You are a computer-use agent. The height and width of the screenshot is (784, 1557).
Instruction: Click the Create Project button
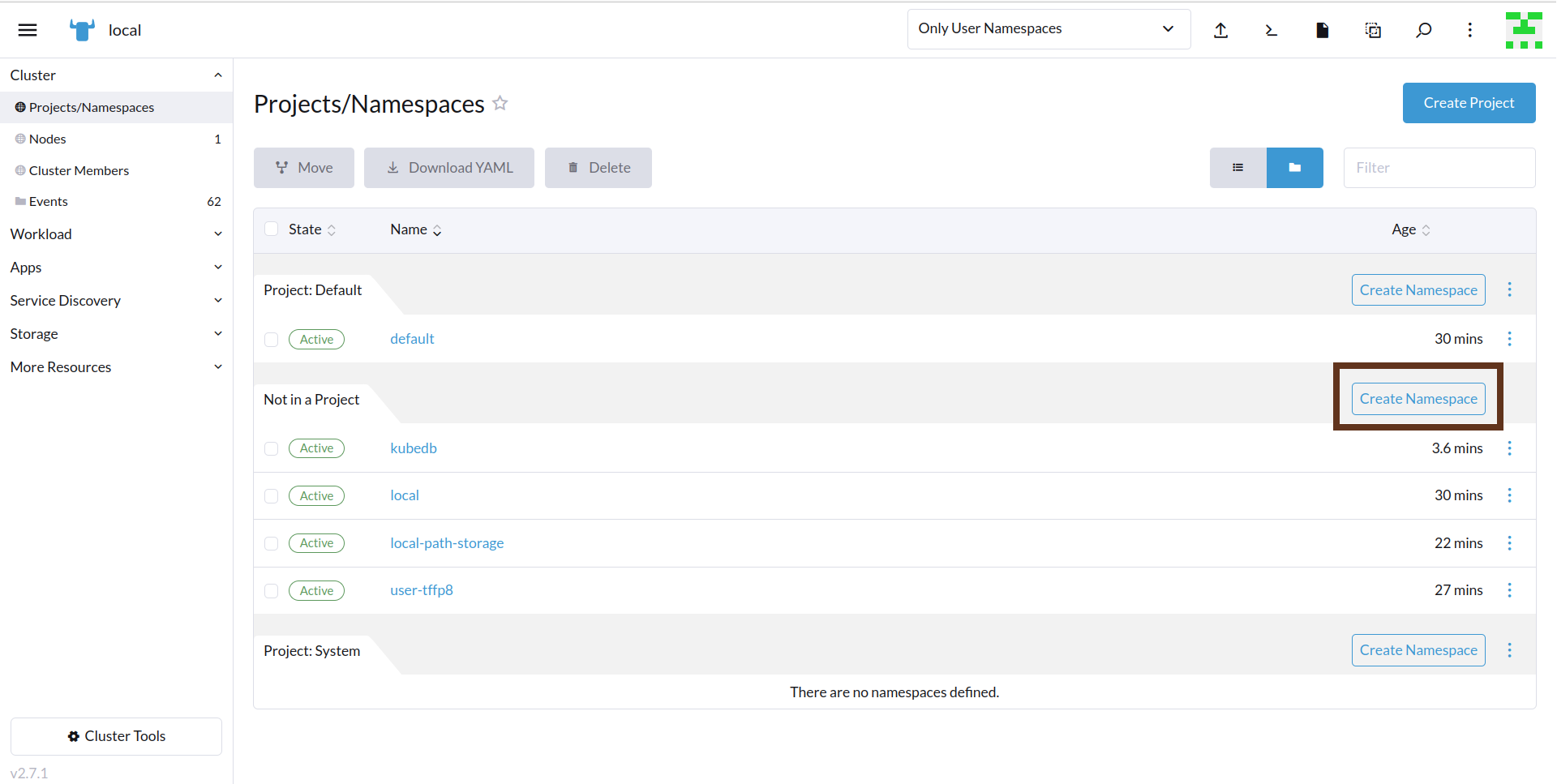[x=1468, y=103]
